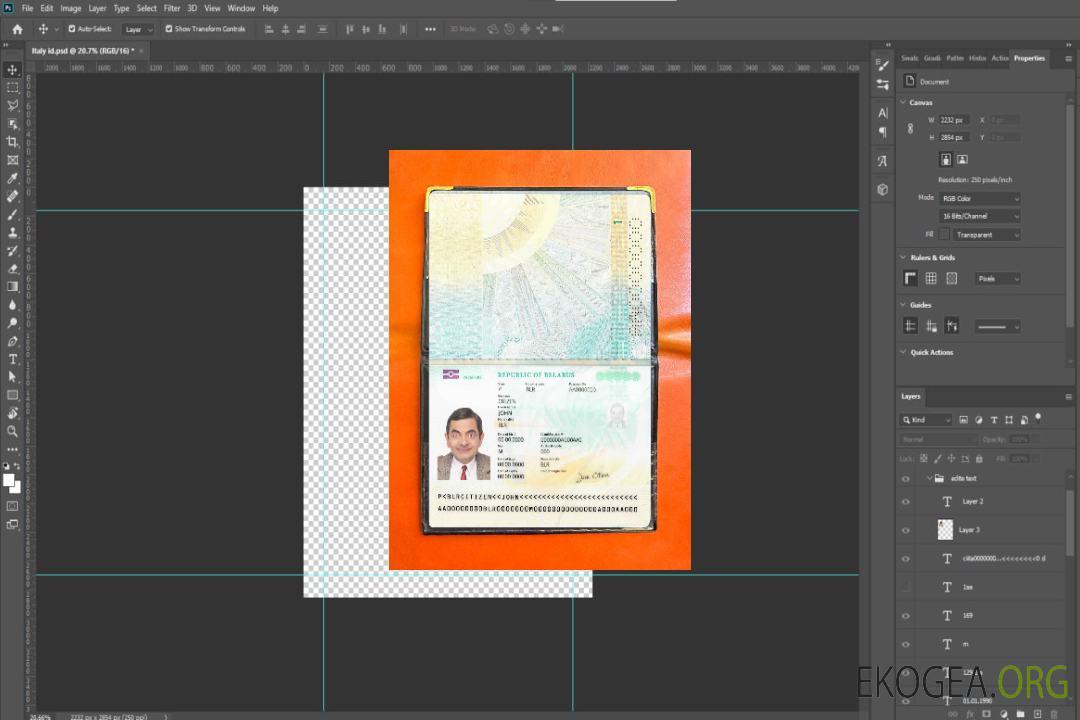The height and width of the screenshot is (720, 1080).
Task: Open the File menu
Action: [x=28, y=8]
